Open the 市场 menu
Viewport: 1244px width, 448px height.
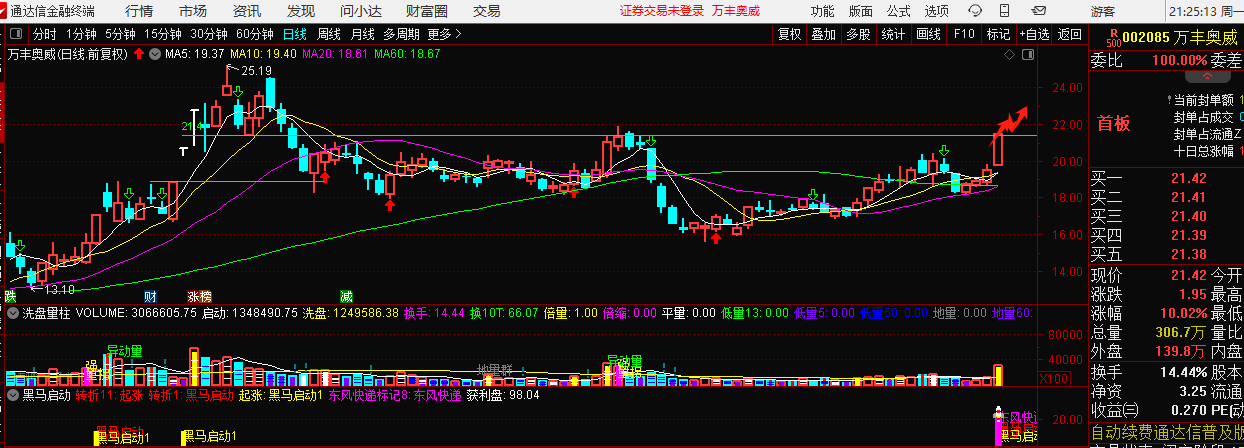[x=193, y=11]
